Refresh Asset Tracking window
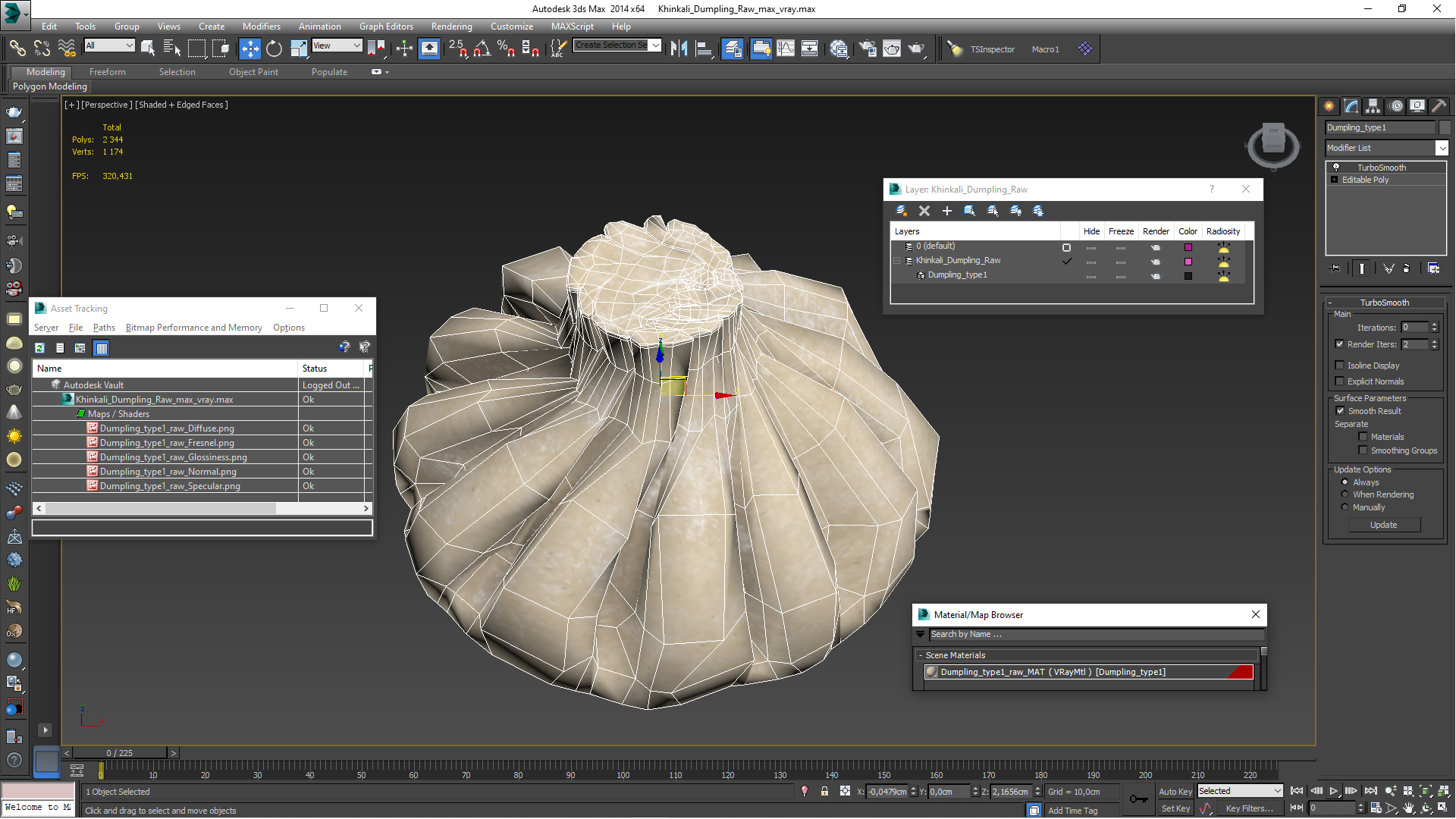Image resolution: width=1456 pixels, height=819 pixels. (x=39, y=348)
